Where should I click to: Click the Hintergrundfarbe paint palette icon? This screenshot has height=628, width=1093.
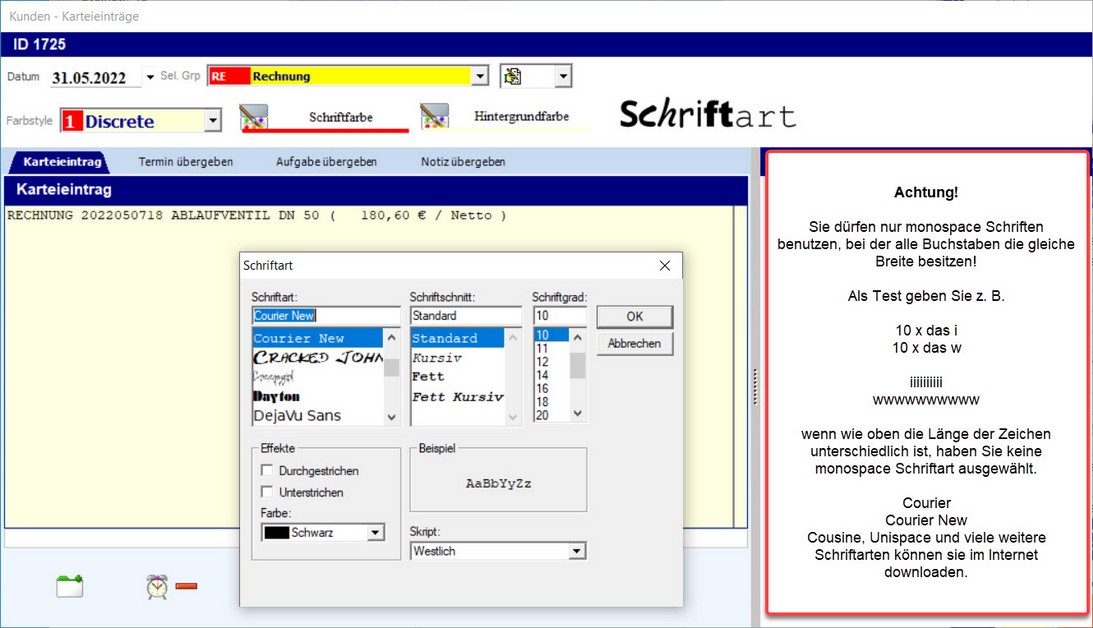434,116
